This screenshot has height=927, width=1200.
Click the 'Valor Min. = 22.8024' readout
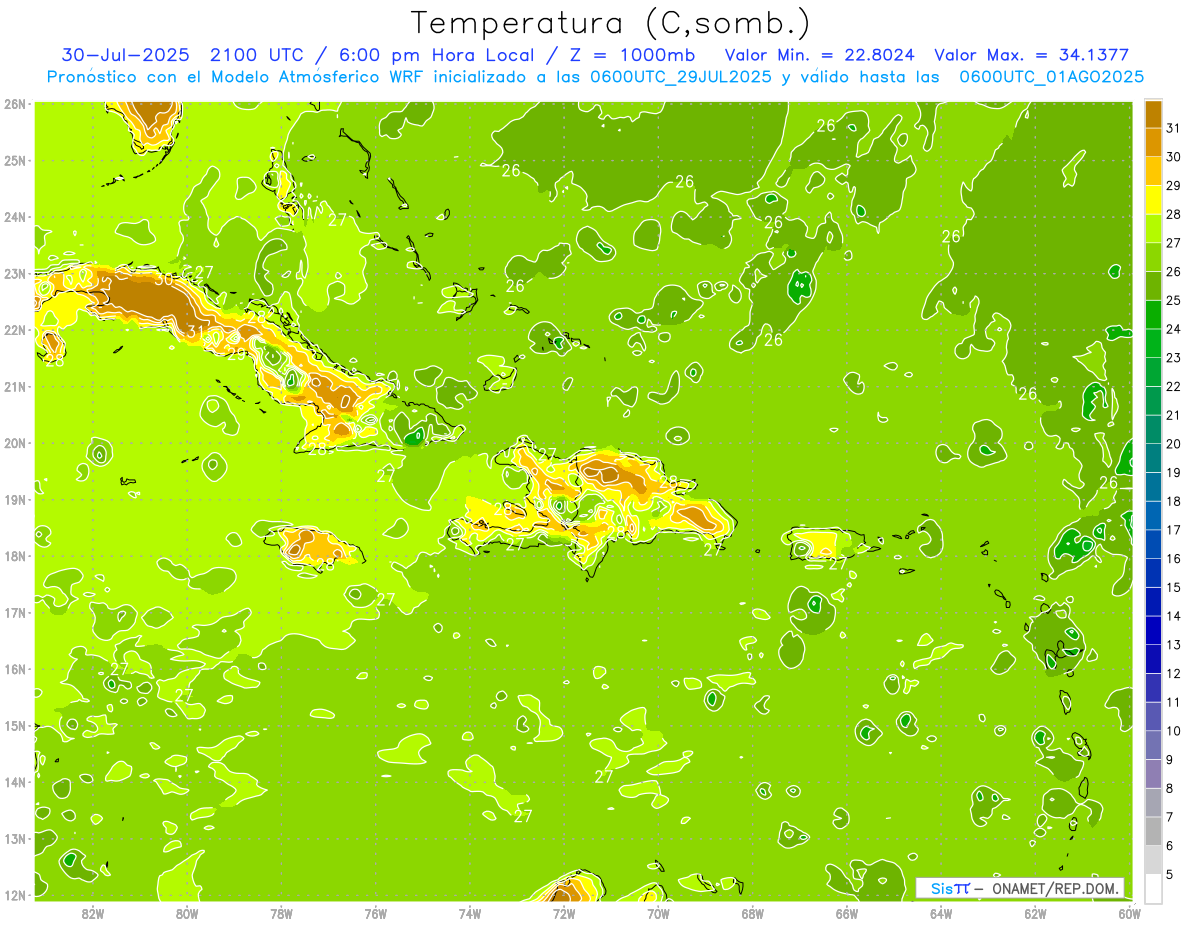[820, 55]
